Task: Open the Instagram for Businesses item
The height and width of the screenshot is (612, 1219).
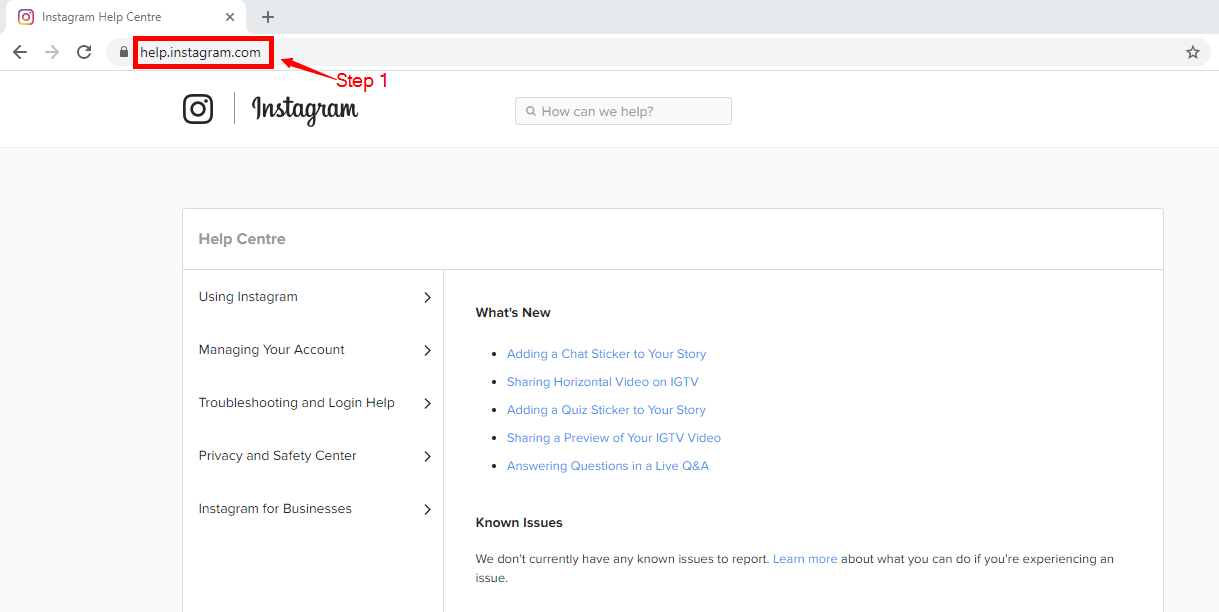Action: [x=313, y=509]
